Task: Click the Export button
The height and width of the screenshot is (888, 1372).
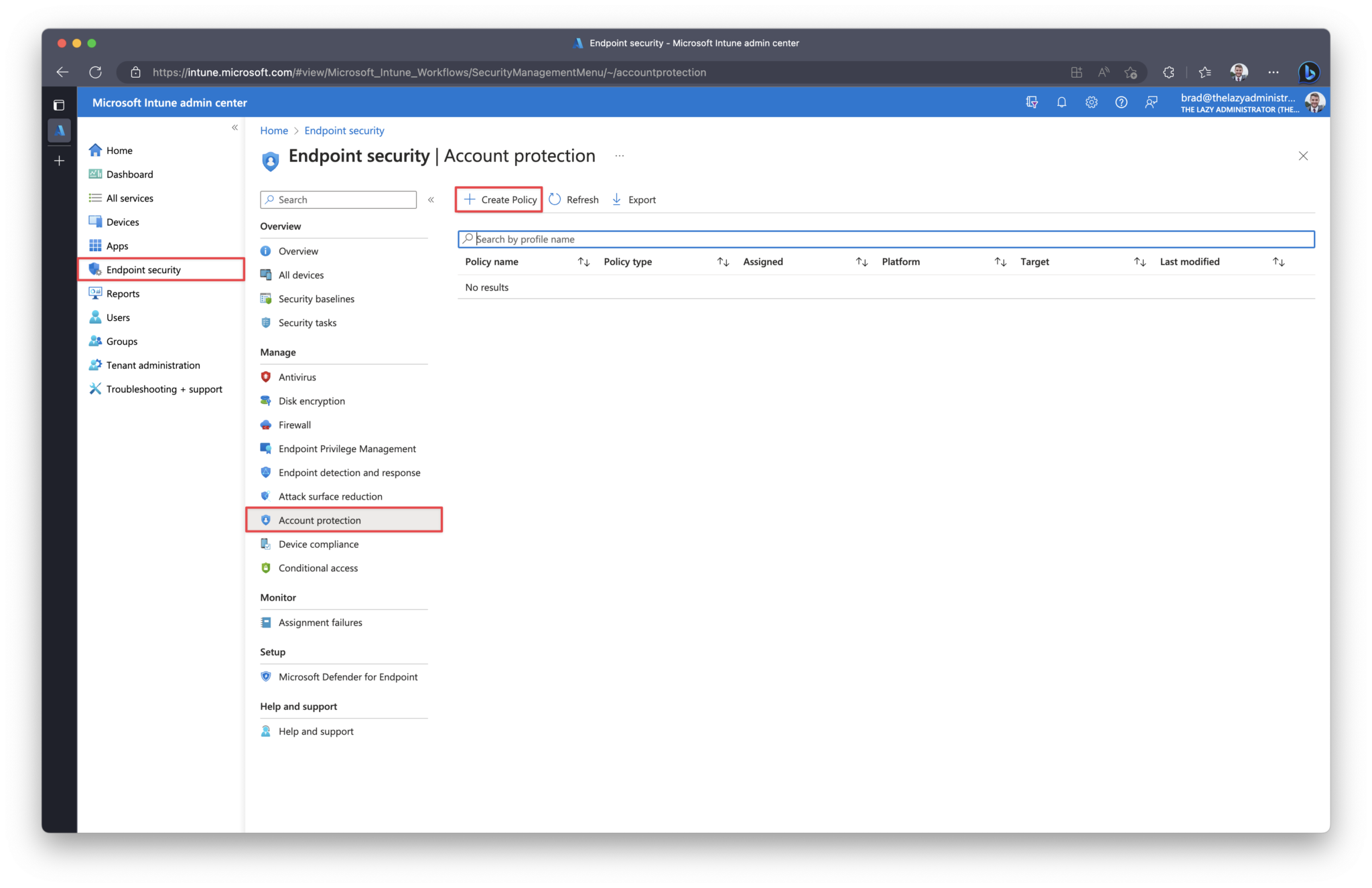Action: 634,200
